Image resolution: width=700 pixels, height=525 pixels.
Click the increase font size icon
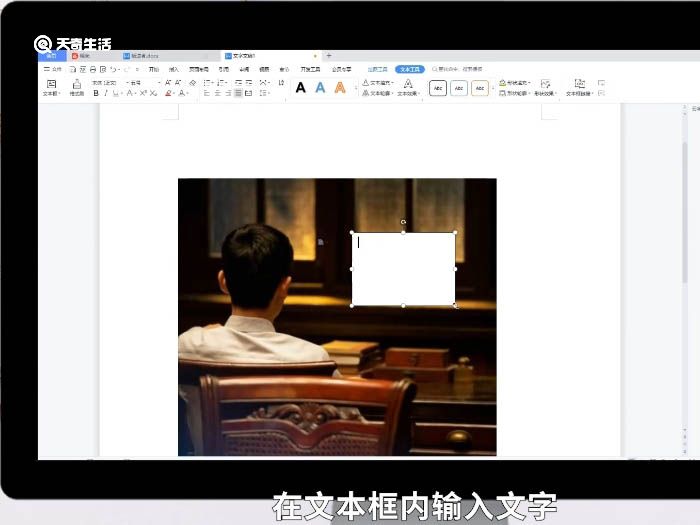click(168, 83)
